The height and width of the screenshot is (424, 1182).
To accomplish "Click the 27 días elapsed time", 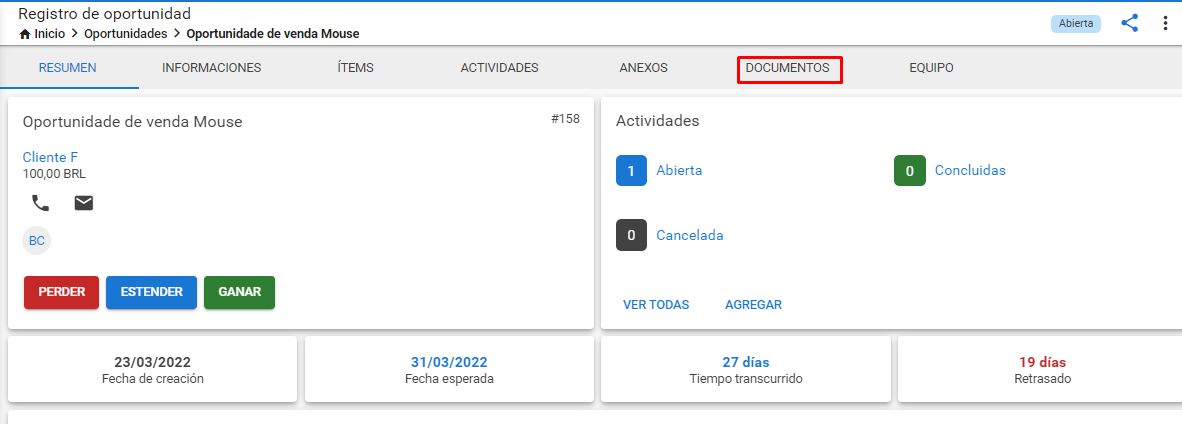I will 746,362.
